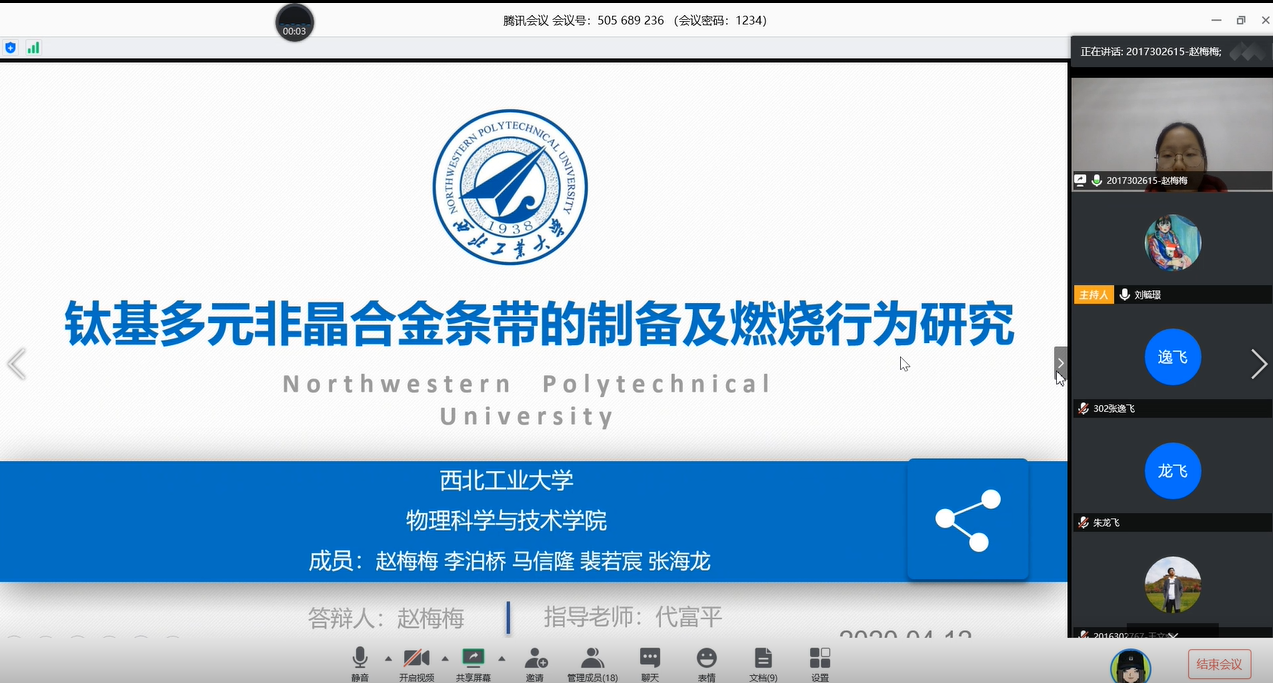
Task: Expand share options arrow beside 共享屏幕
Action: [x=501, y=658]
